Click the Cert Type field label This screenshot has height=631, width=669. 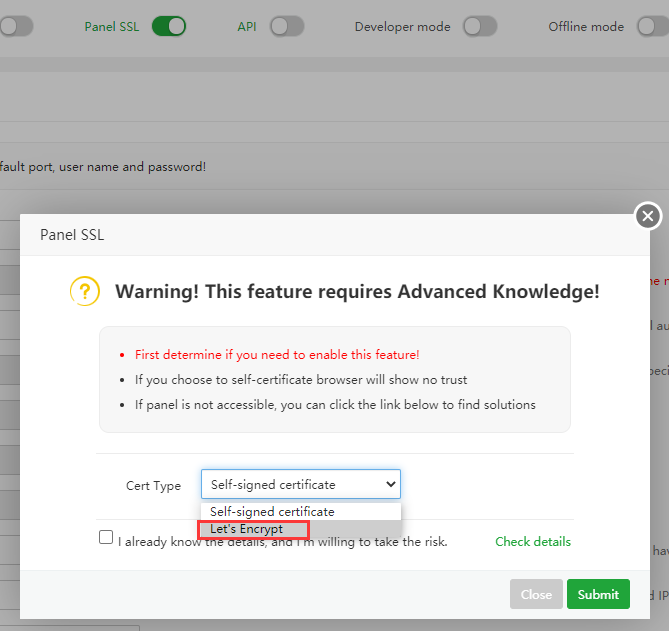[153, 485]
